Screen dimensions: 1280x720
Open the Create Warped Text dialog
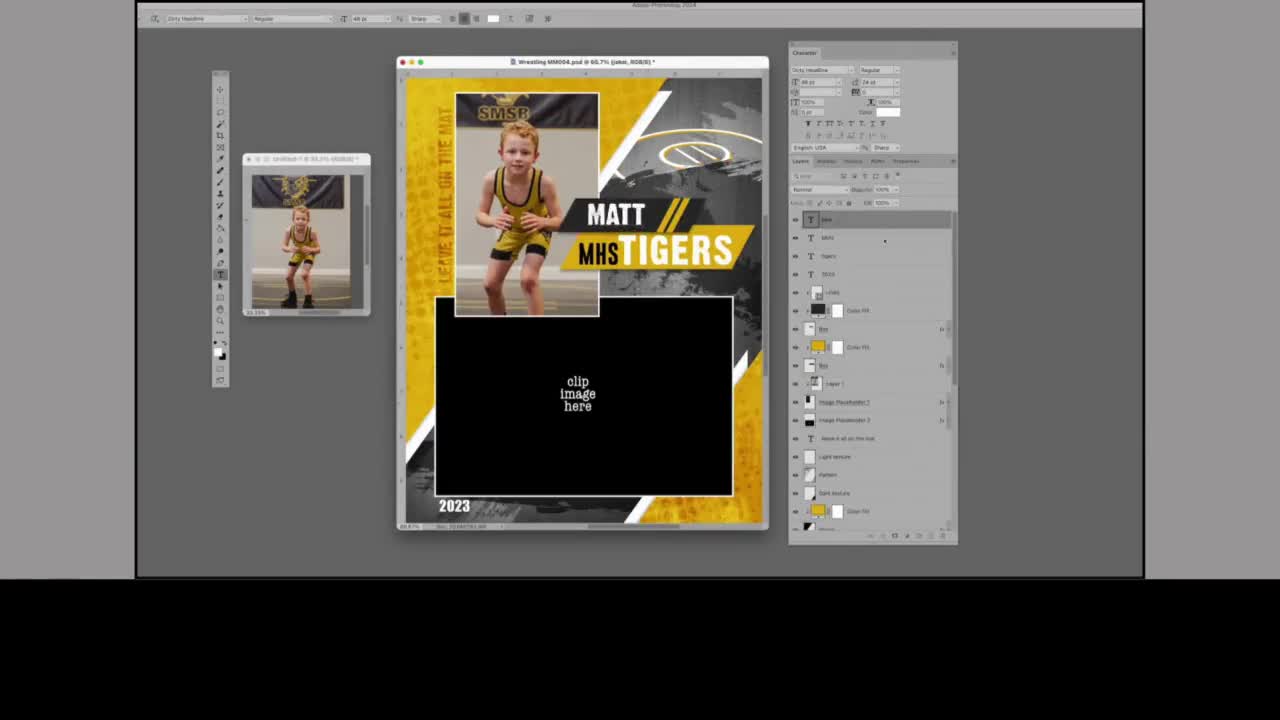(x=511, y=18)
